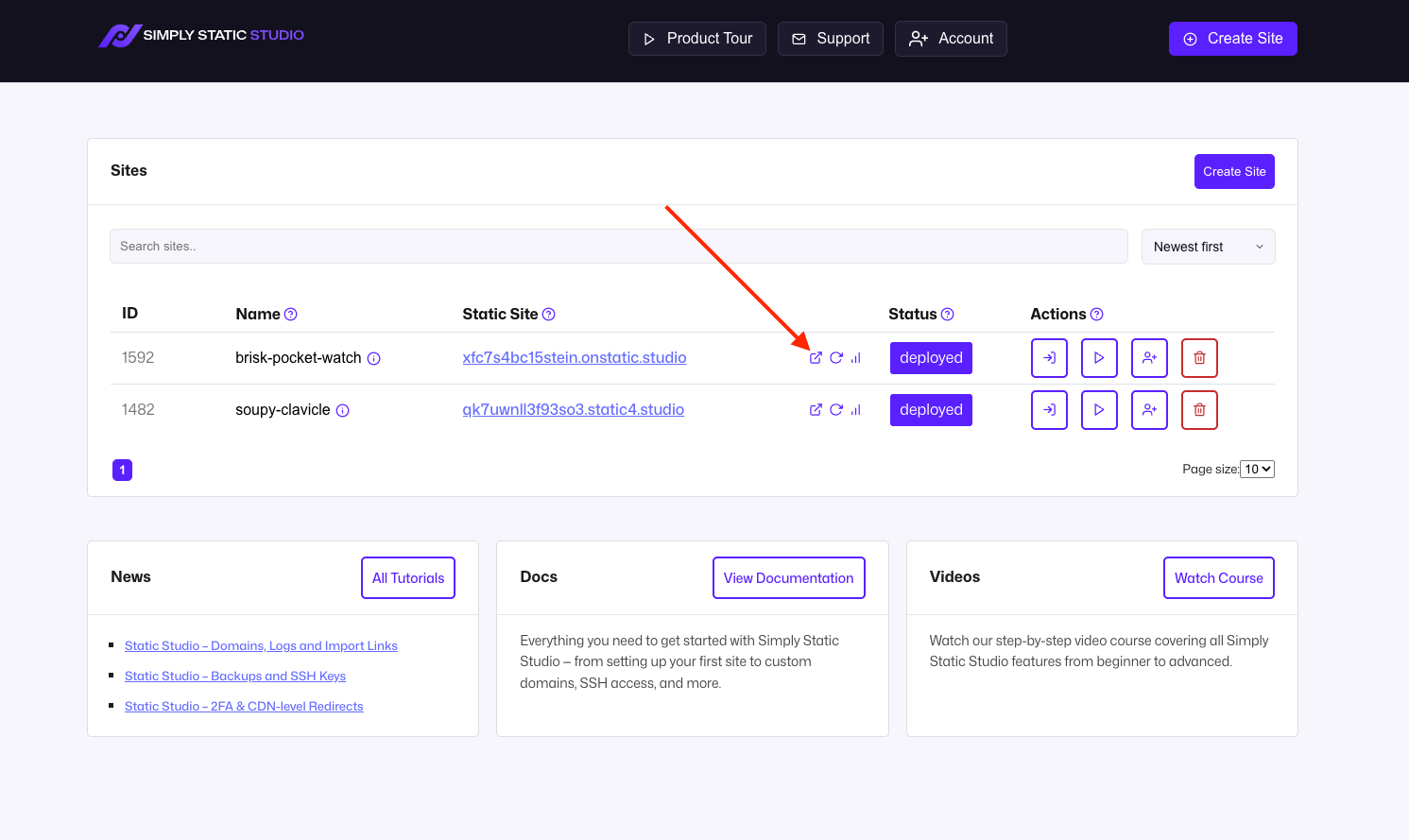Open external link icon for brisk-pocket-watch
The image size is (1409, 840).
tap(816, 358)
